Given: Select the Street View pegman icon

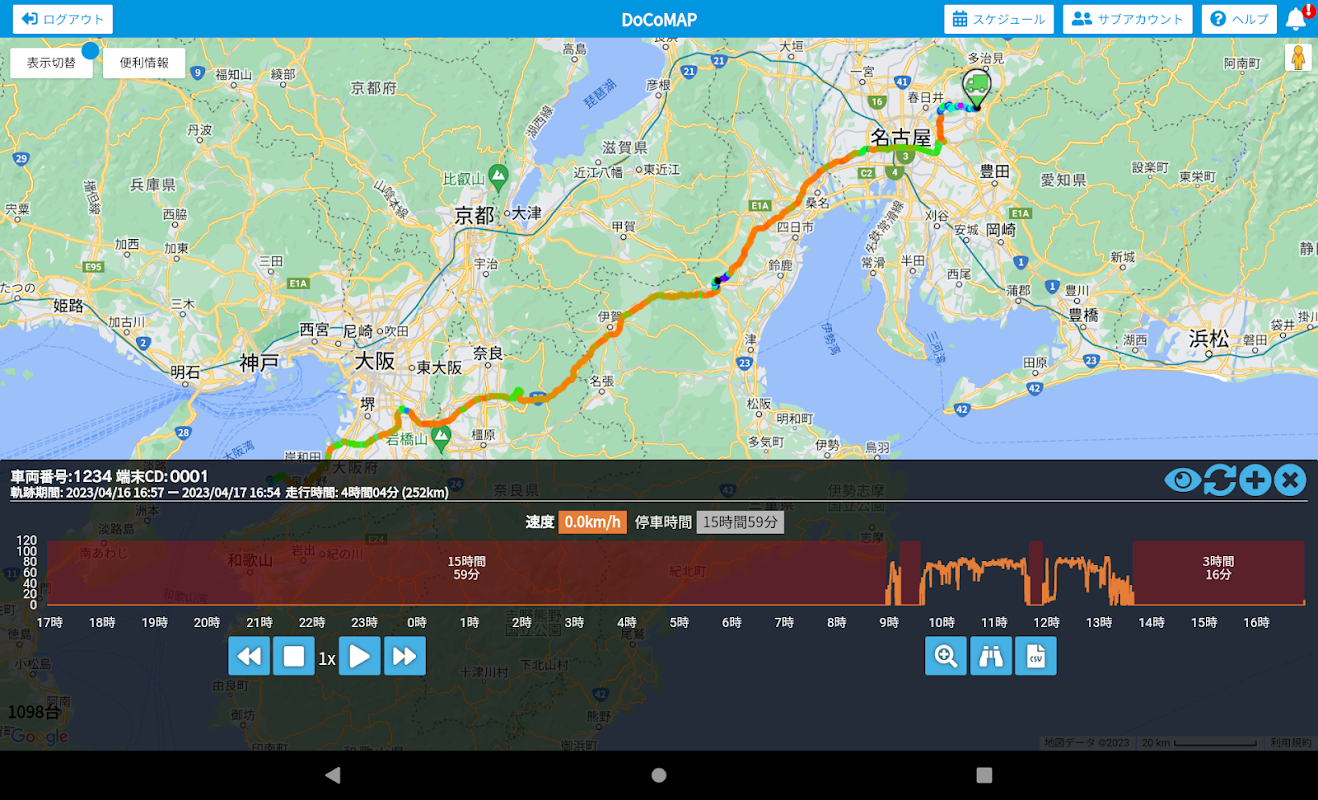Looking at the screenshot, I should point(1298,58).
